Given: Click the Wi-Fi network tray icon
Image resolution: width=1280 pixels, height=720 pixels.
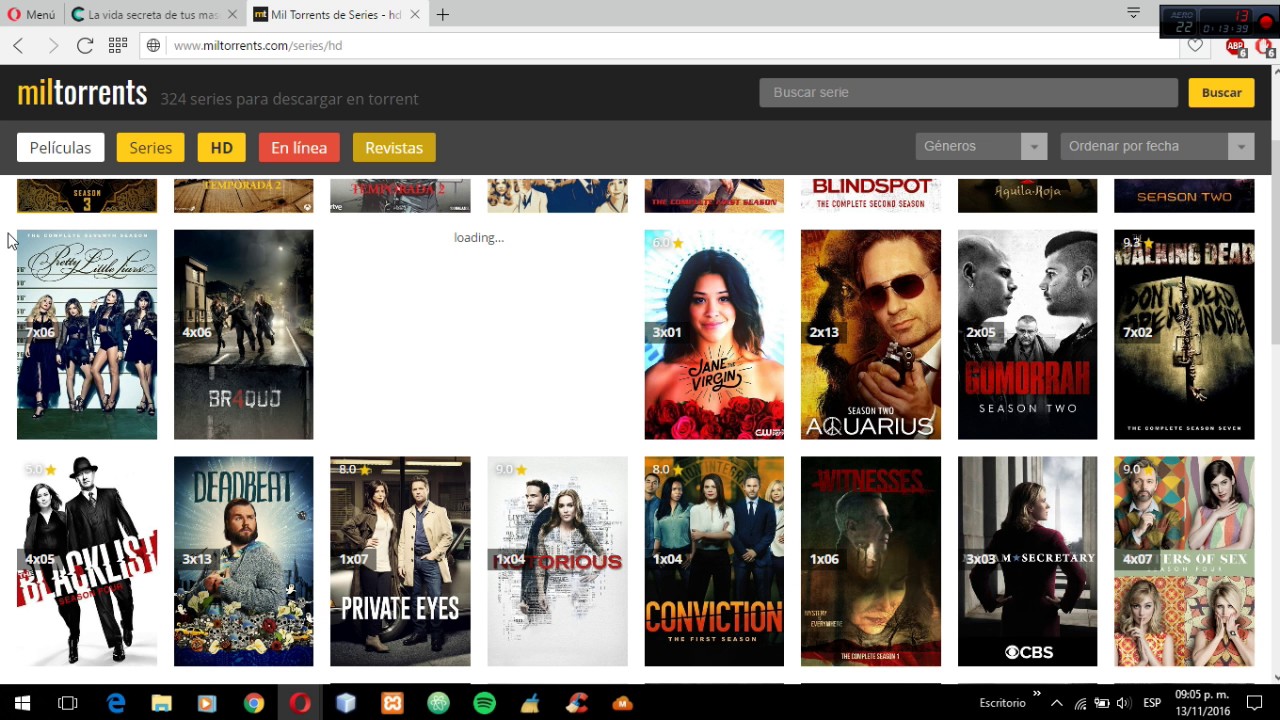Looking at the screenshot, I should pos(1079,703).
